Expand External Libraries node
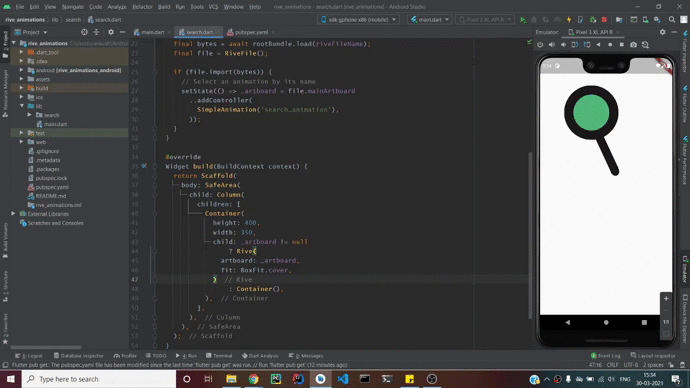The image size is (690, 388). [14, 214]
